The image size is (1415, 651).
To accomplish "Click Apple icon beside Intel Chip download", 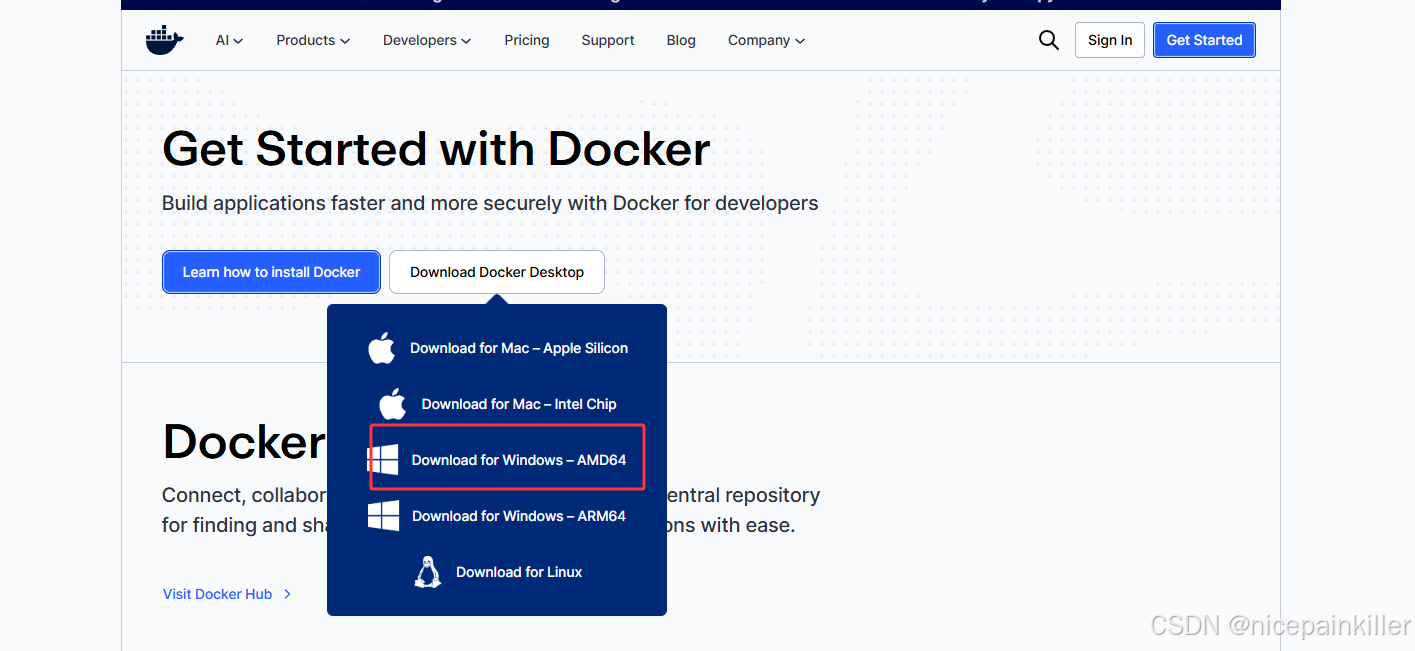I will point(393,404).
